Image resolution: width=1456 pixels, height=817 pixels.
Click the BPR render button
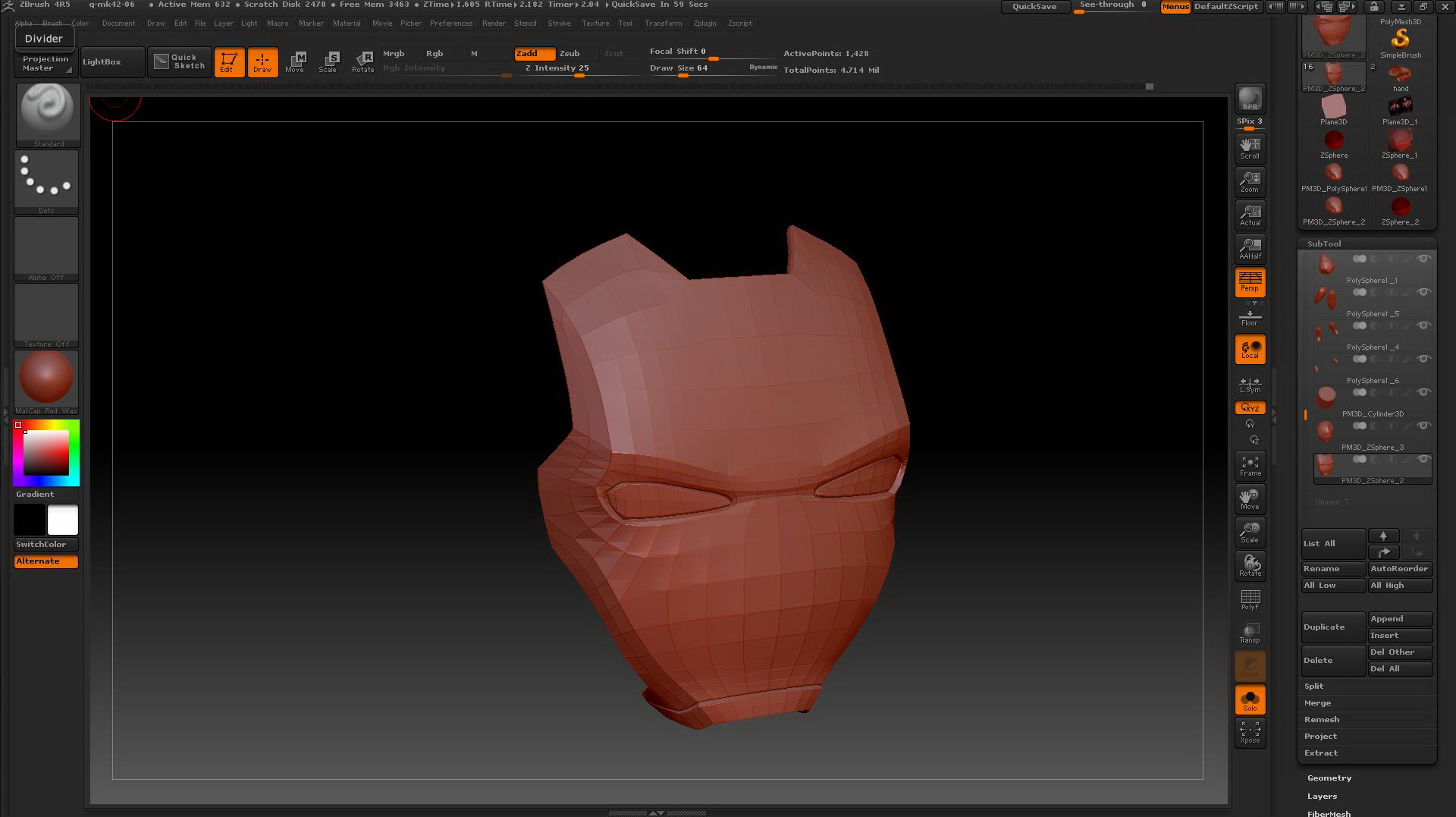point(1250,99)
